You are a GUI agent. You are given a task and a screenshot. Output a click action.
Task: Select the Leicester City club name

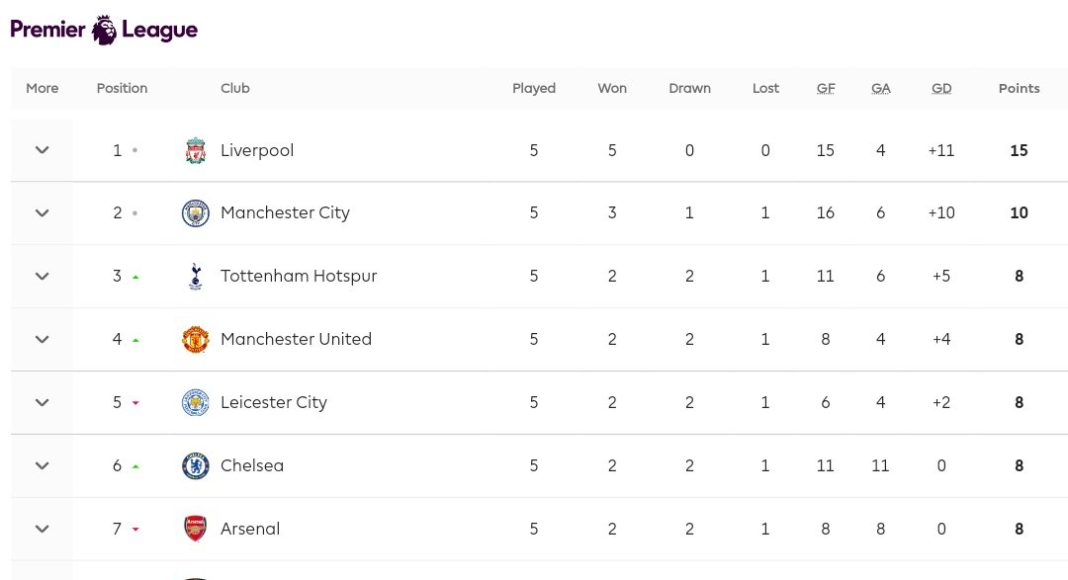tap(273, 402)
